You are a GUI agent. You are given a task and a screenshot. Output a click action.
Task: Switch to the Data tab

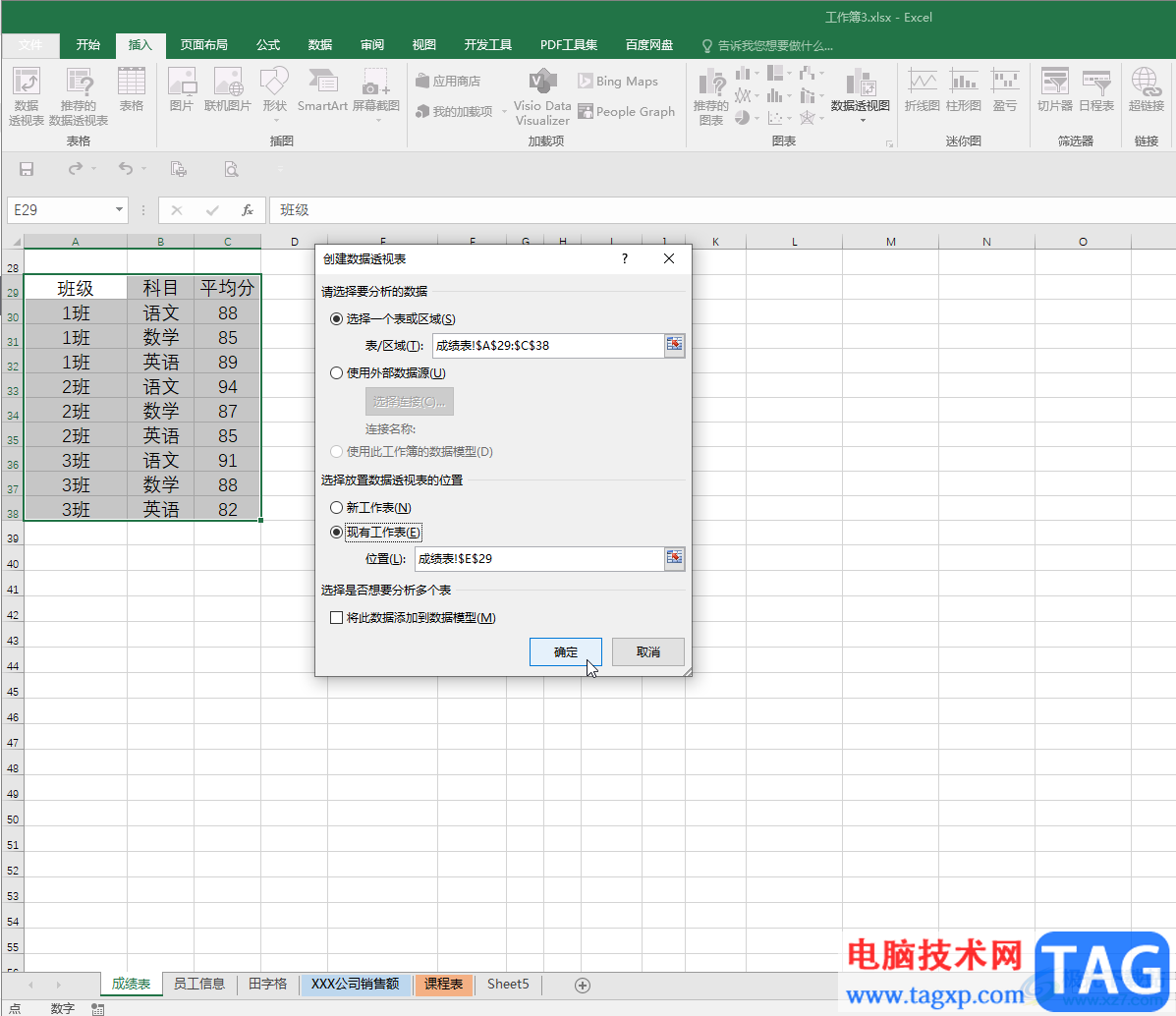[320, 45]
